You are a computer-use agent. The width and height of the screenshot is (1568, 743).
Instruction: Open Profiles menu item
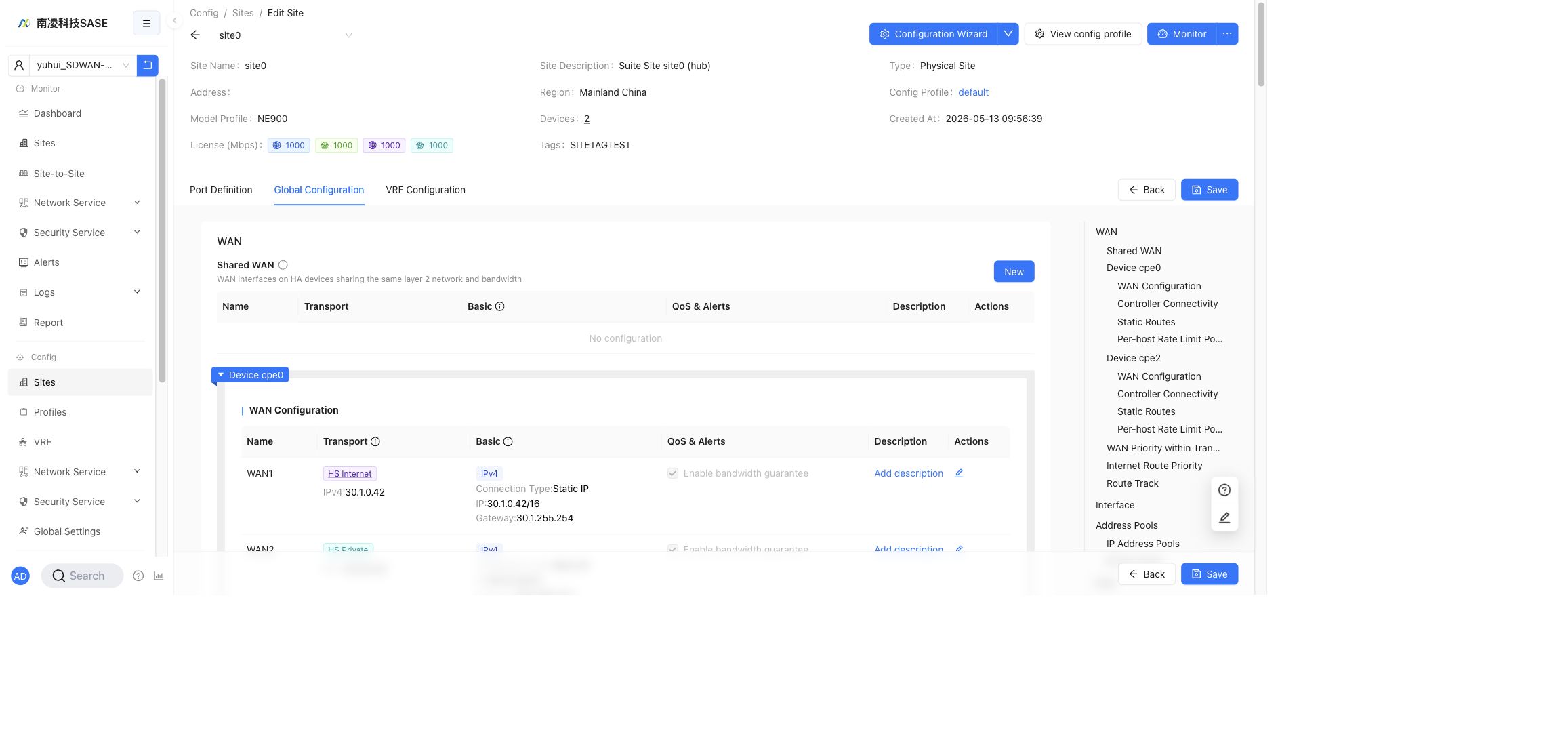[81, 412]
